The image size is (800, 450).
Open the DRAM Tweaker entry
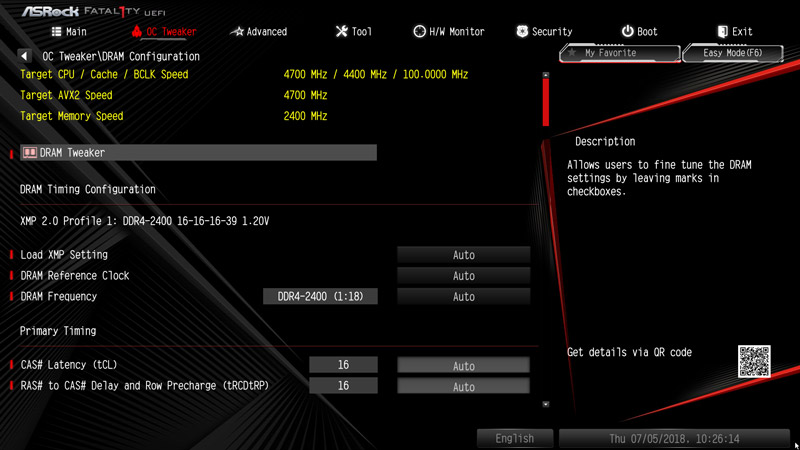(198, 153)
